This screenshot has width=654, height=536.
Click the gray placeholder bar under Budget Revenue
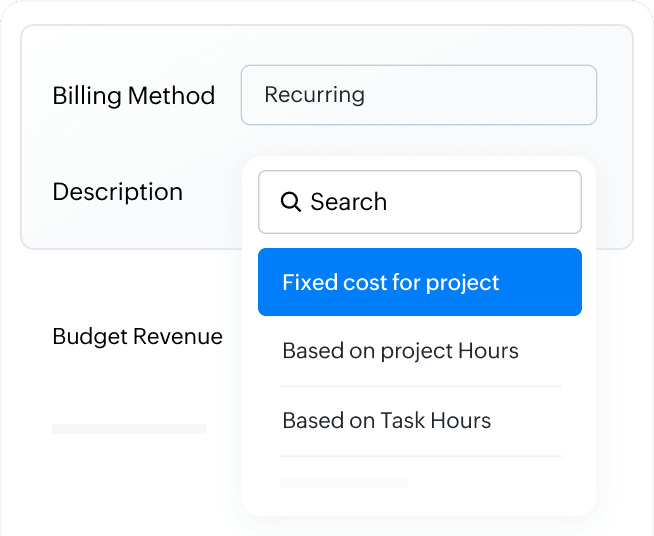pos(129,429)
